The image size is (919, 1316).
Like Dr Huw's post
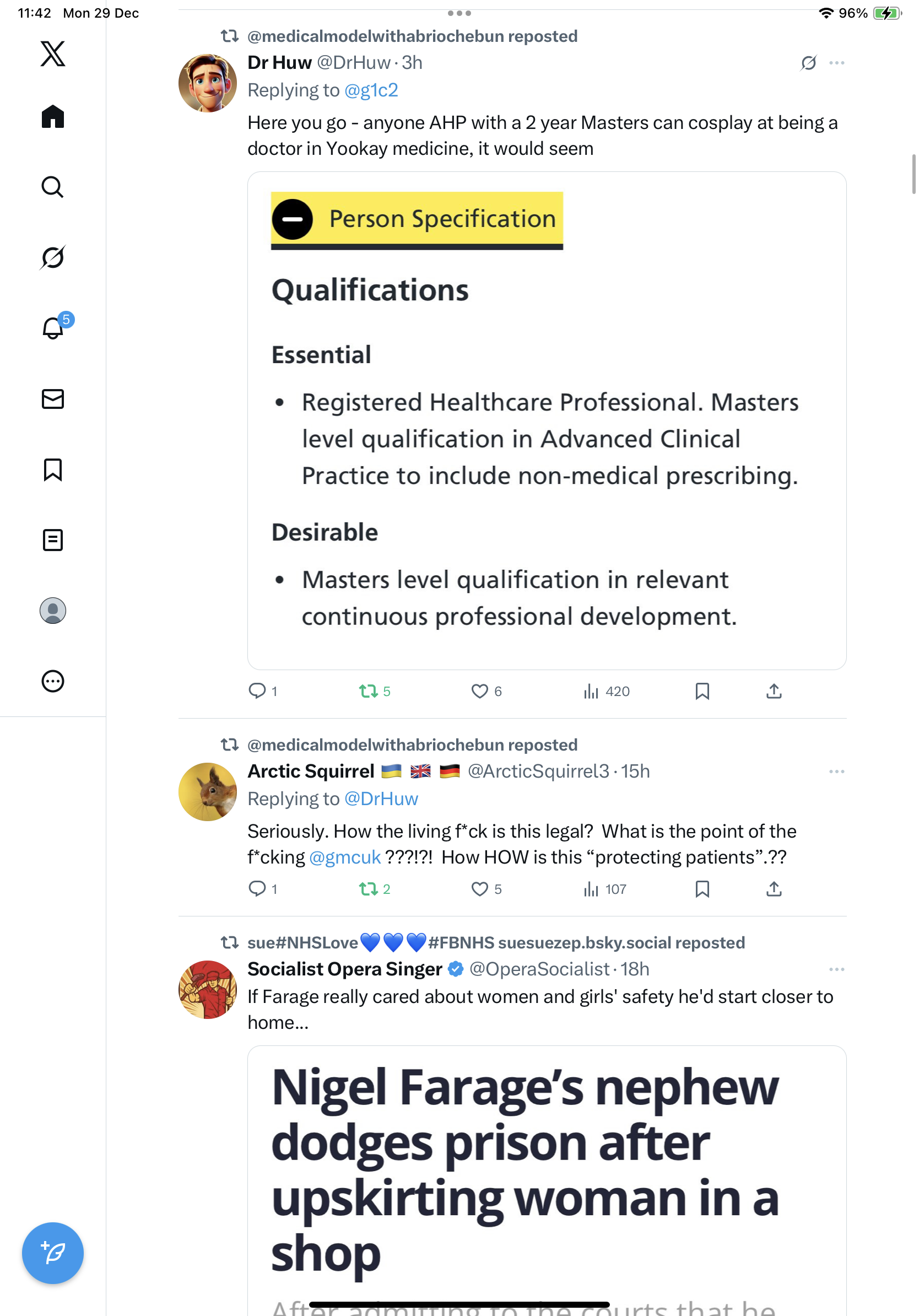(x=479, y=691)
